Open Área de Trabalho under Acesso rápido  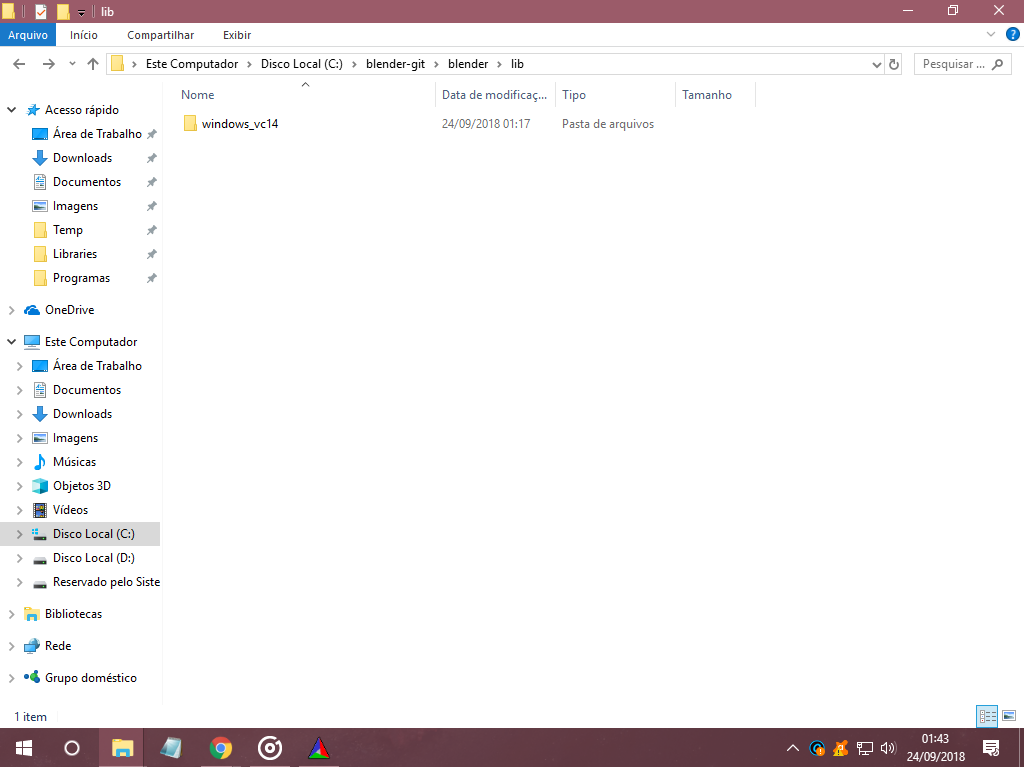coord(97,134)
